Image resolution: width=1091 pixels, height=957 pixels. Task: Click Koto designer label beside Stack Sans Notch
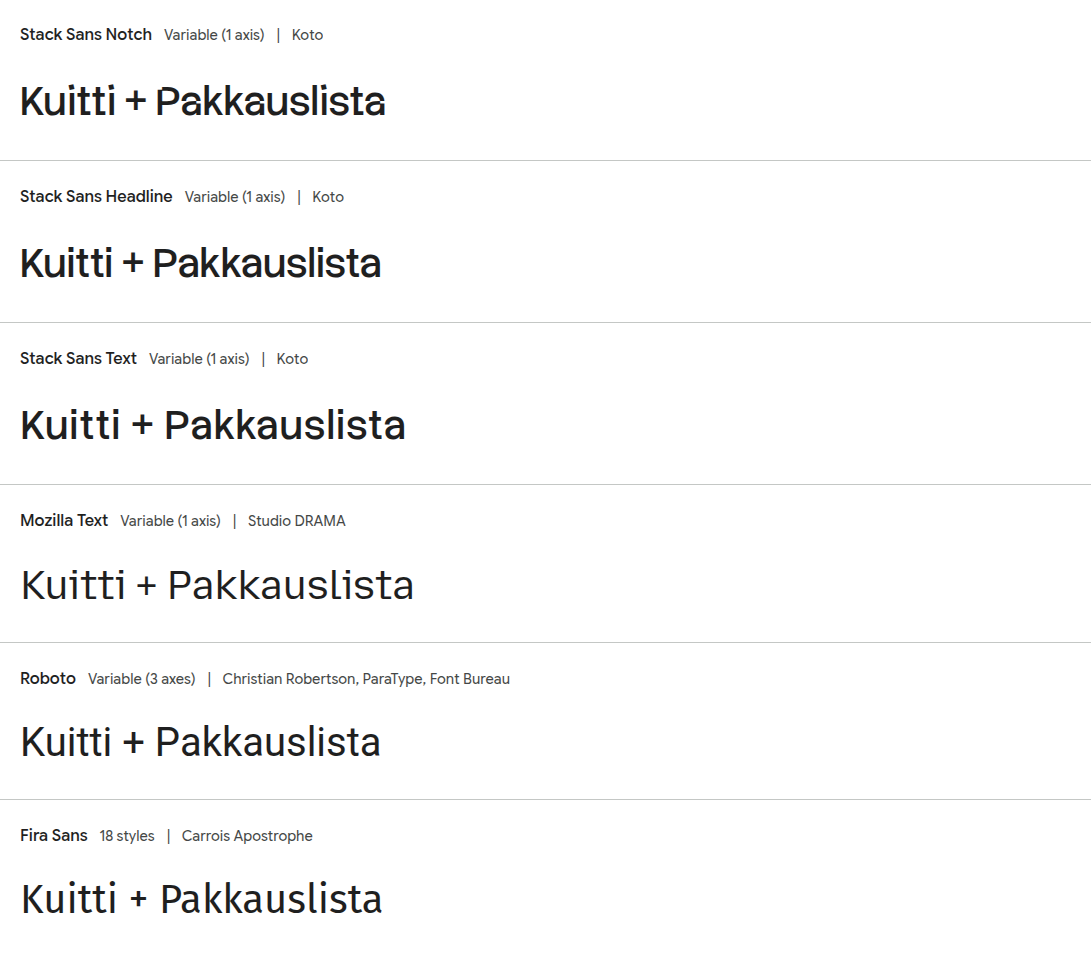tap(307, 35)
